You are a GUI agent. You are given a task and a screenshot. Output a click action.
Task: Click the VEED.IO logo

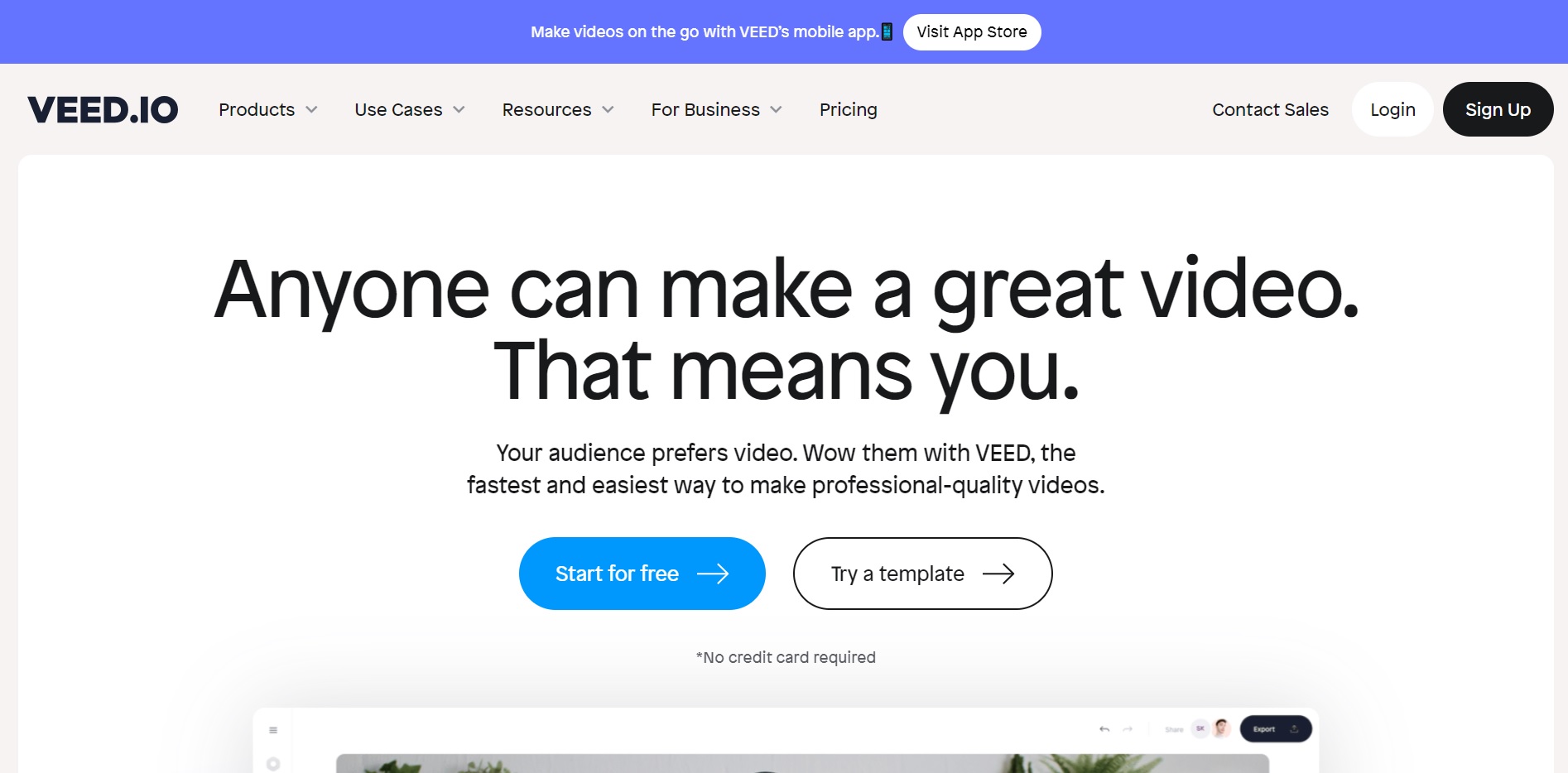tap(103, 109)
